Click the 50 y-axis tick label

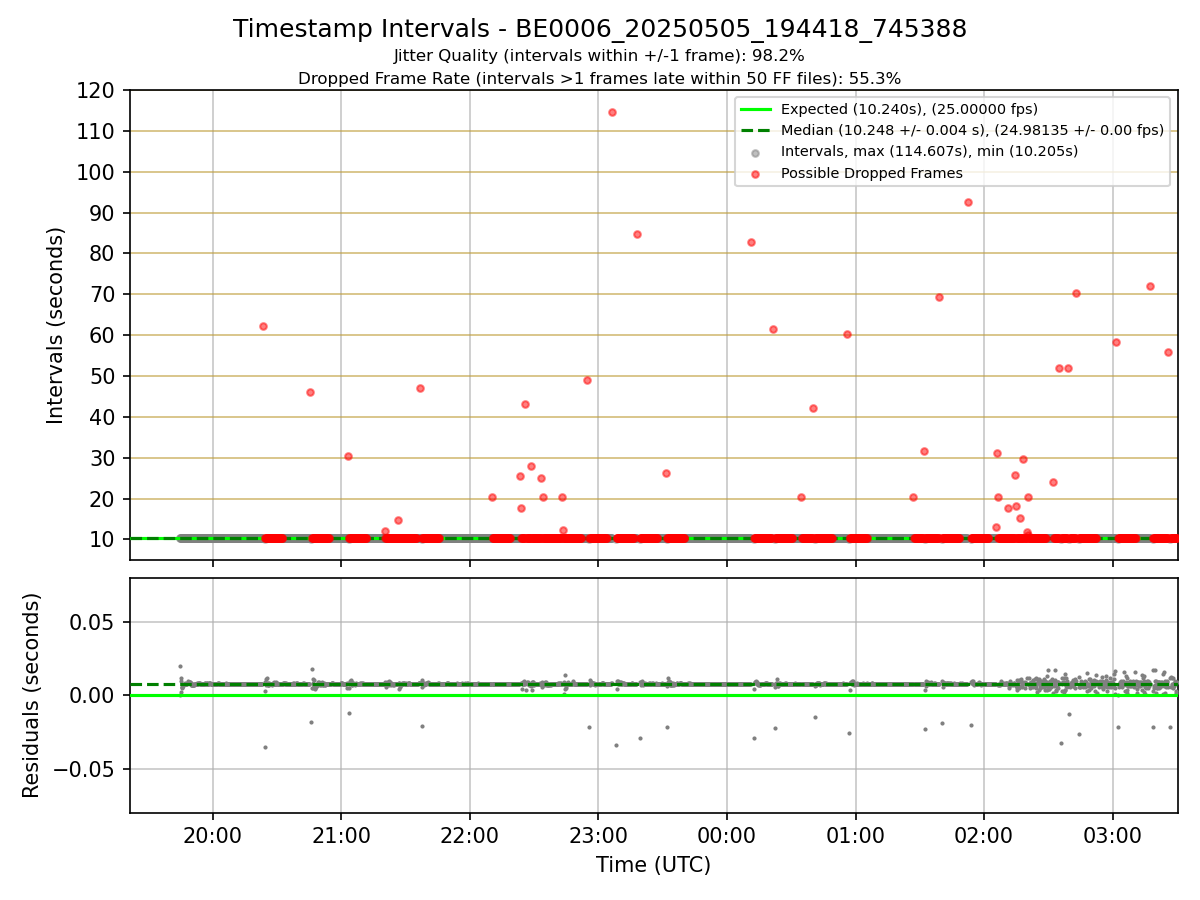tap(105, 376)
